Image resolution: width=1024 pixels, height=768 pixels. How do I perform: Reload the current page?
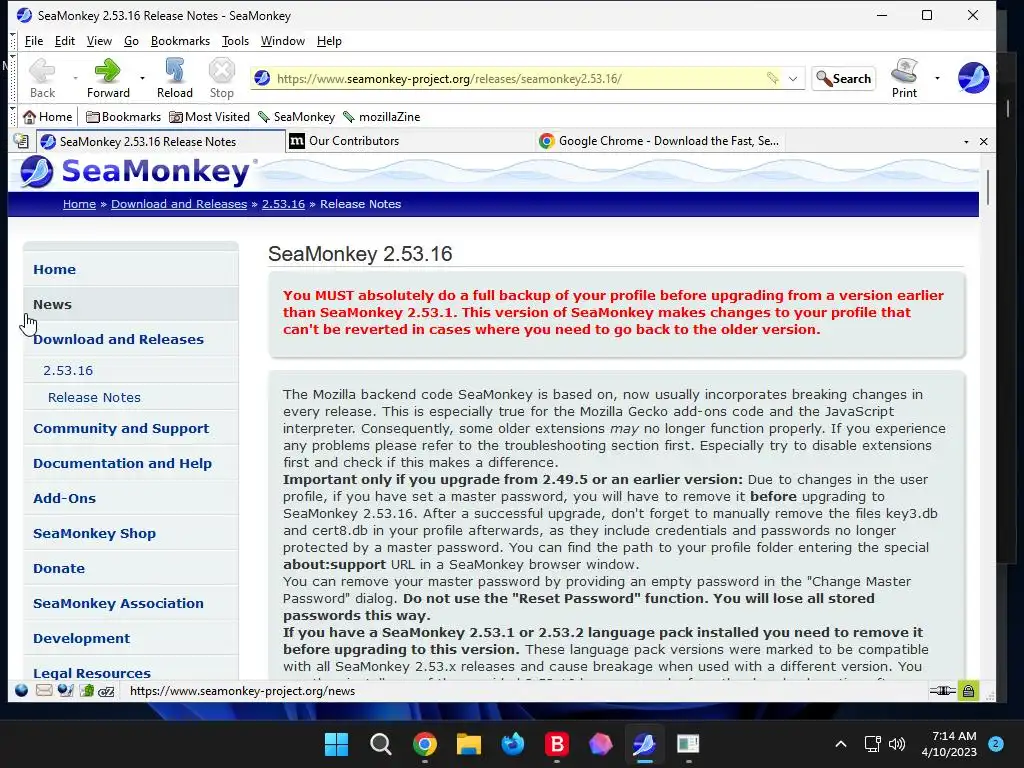point(174,78)
